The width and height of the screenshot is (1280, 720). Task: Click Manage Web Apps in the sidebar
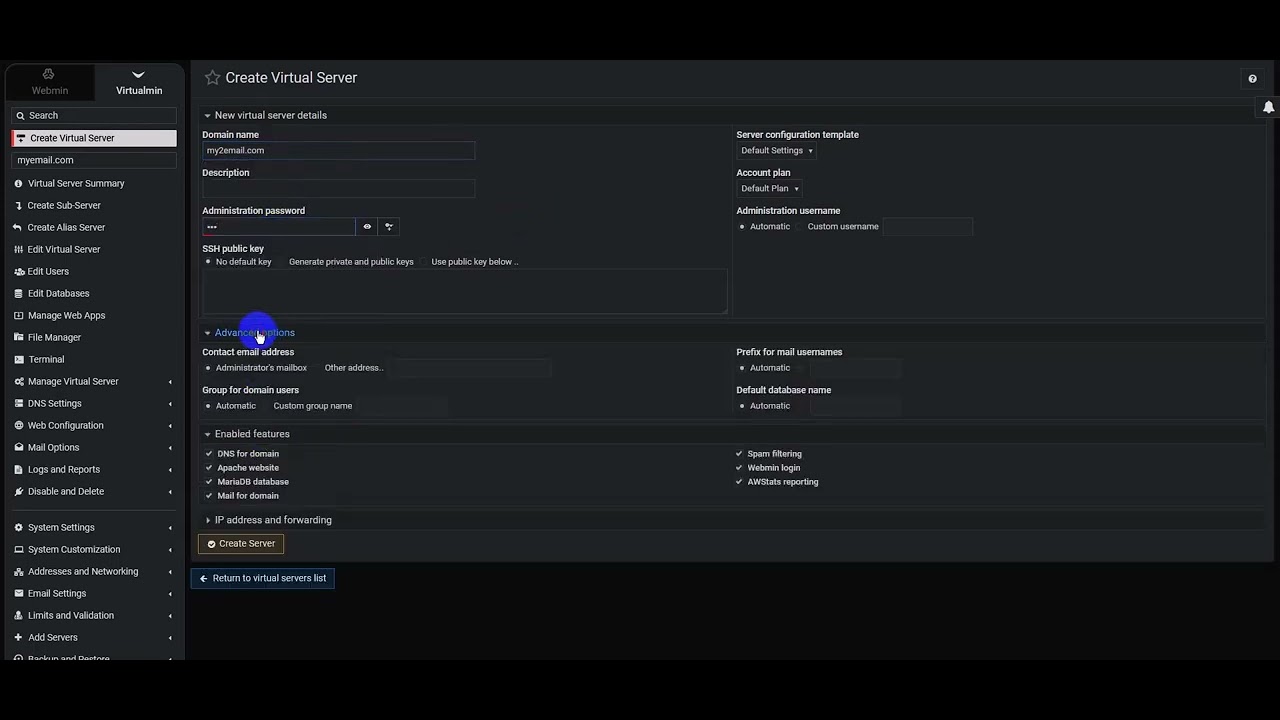click(66, 316)
